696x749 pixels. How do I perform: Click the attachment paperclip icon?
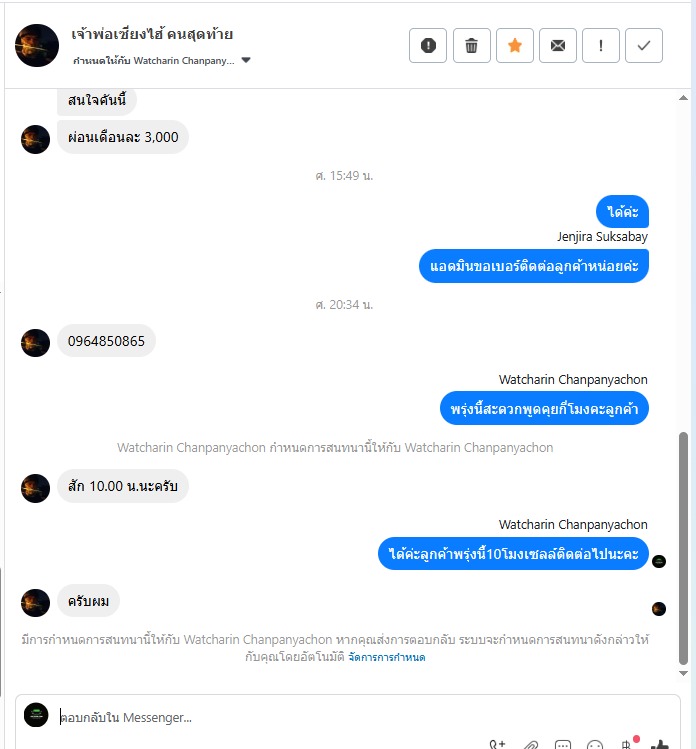click(530, 744)
